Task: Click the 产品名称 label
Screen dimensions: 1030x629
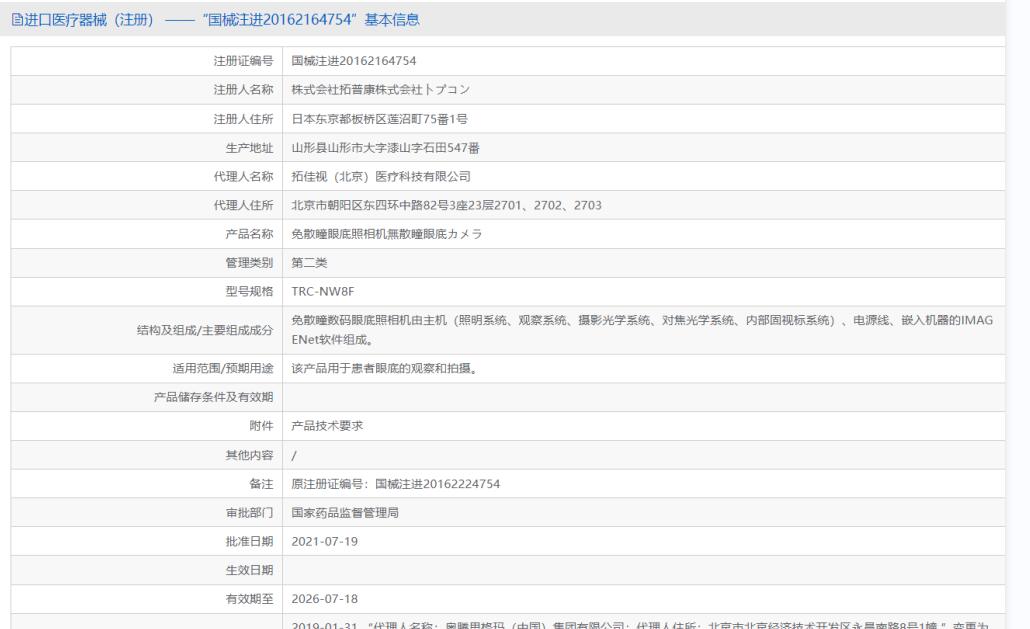Action: [x=249, y=234]
